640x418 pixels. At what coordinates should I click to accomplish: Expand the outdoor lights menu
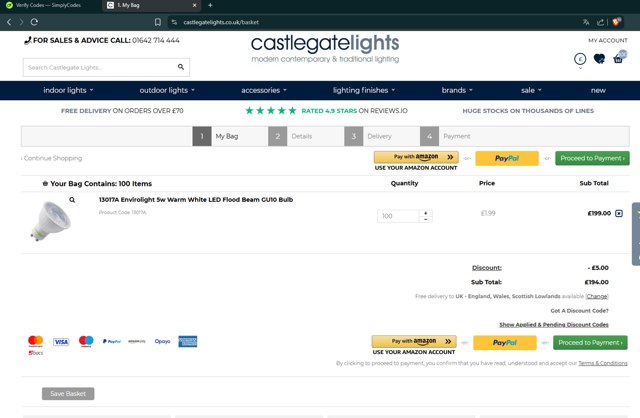167,90
